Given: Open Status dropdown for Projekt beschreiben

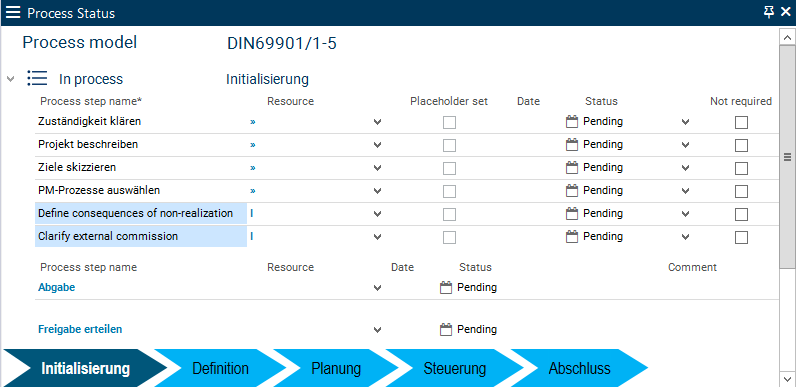Looking at the screenshot, I should coord(685,145).
